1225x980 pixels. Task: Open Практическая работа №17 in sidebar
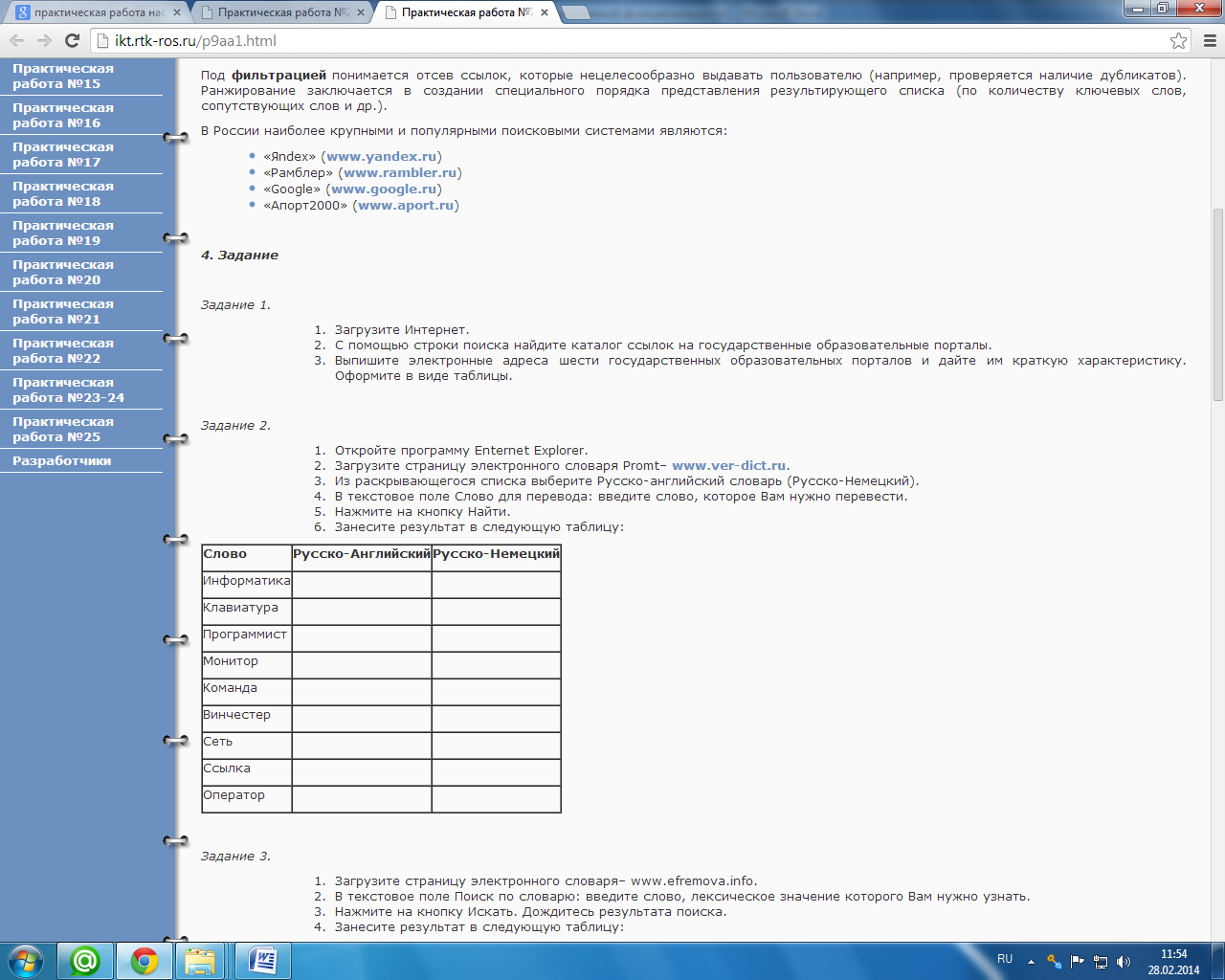click(63, 155)
